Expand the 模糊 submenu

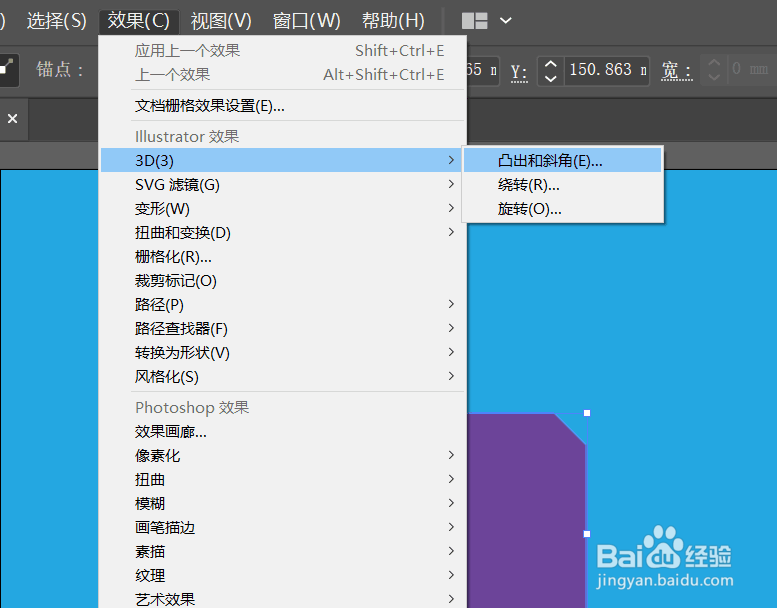tap(283, 504)
